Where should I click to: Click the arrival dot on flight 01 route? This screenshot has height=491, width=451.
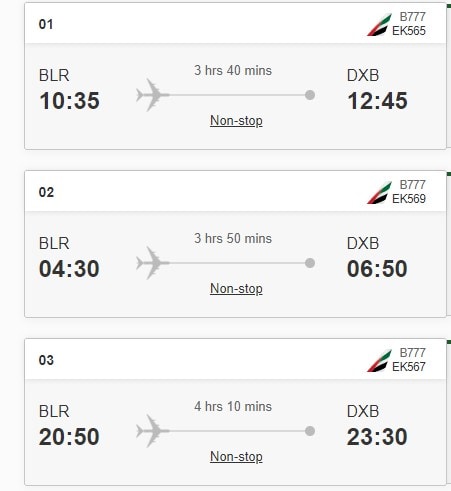(x=310, y=95)
